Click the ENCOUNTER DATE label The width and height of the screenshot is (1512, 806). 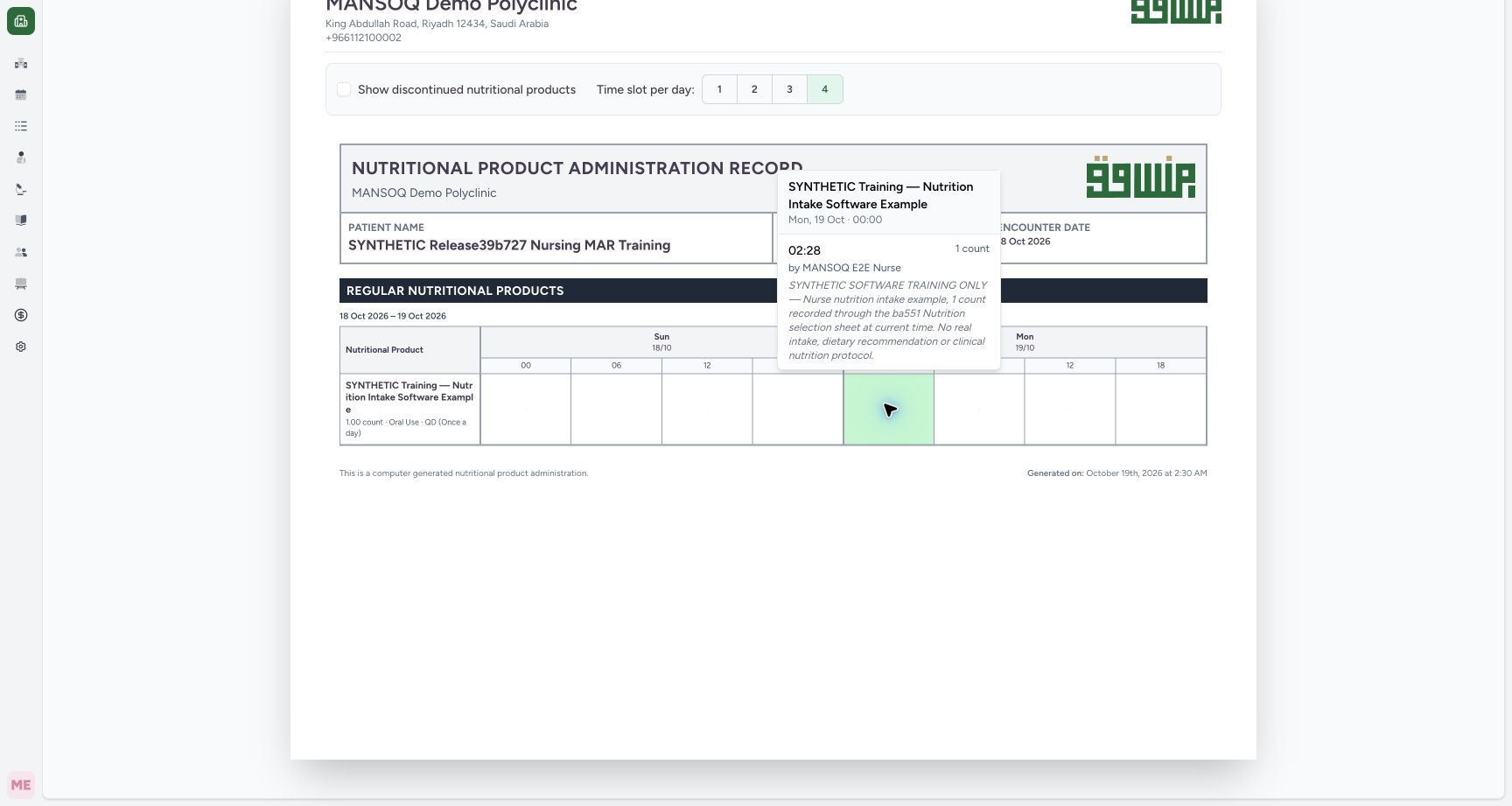click(1045, 228)
